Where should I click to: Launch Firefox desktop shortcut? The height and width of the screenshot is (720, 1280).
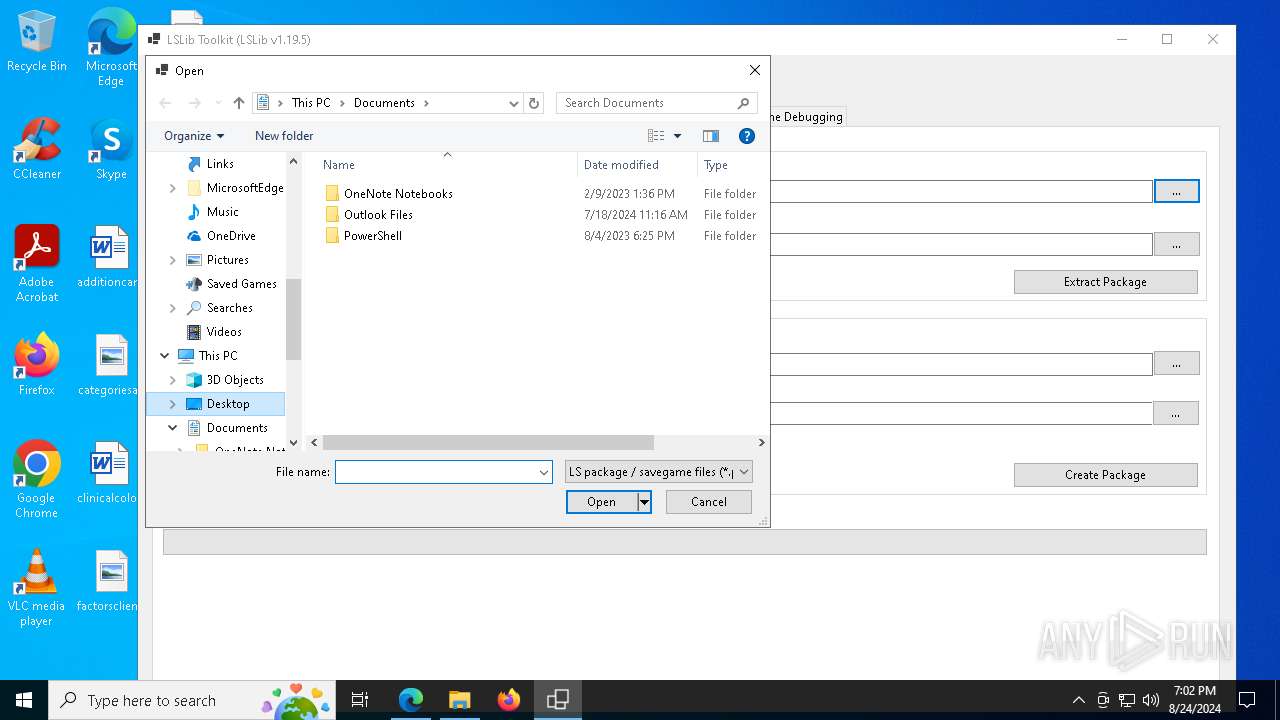pos(37,365)
